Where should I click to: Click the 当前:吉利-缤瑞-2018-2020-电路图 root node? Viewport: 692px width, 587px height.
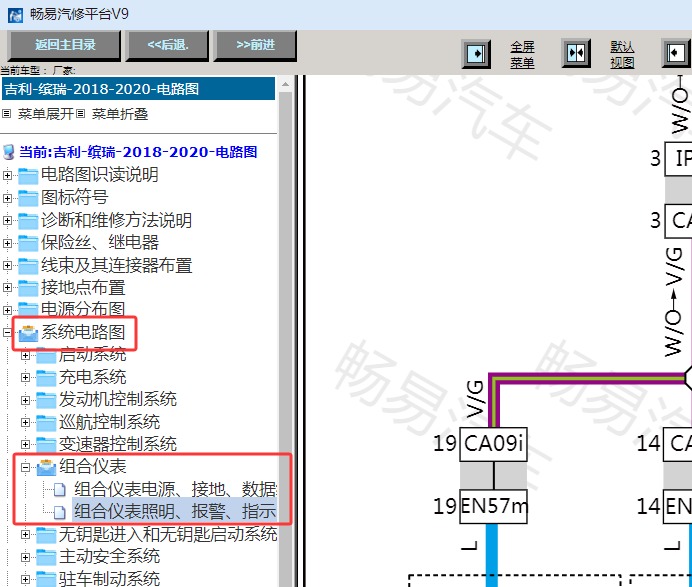(x=138, y=152)
